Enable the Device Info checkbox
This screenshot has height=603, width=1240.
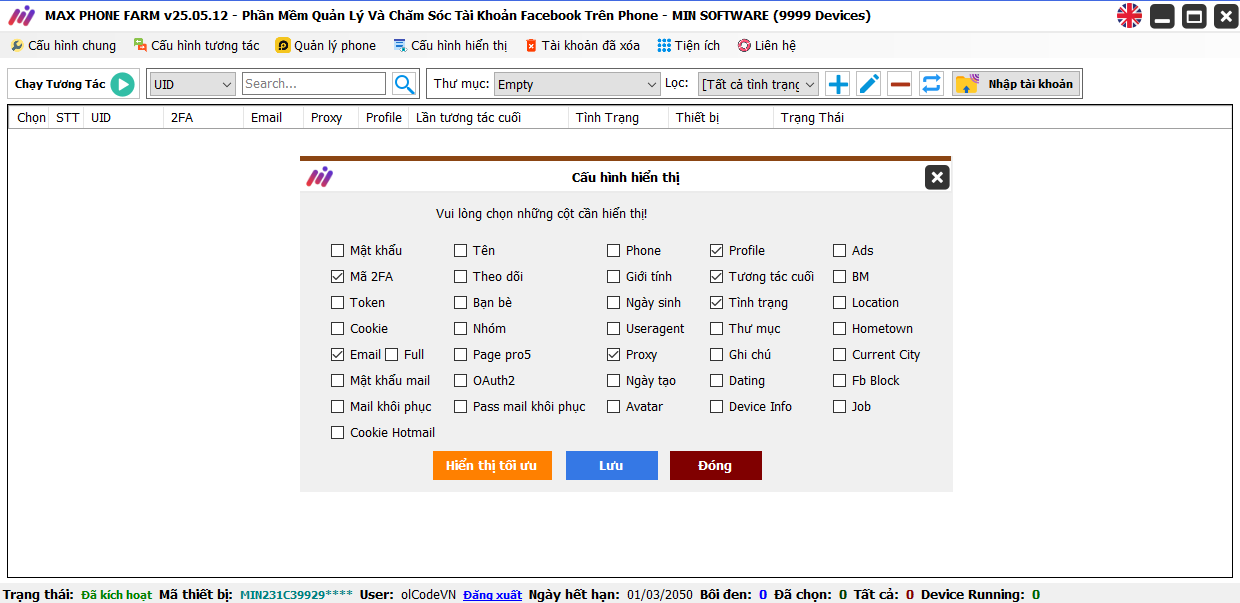pos(716,407)
